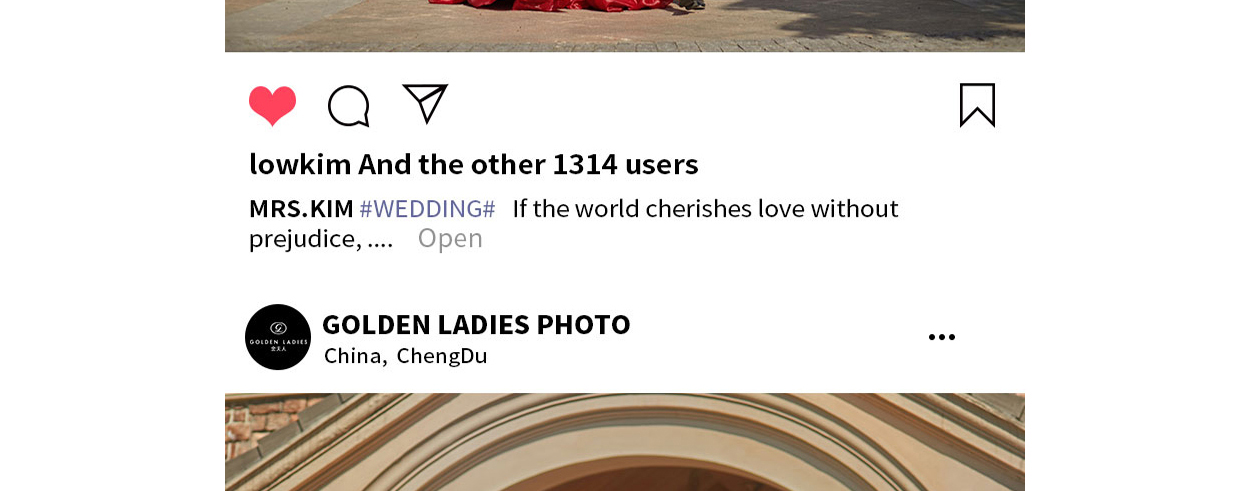Image resolution: width=1250 pixels, height=491 pixels.
Task: Select the ChengDu location tag
Action: point(442,356)
